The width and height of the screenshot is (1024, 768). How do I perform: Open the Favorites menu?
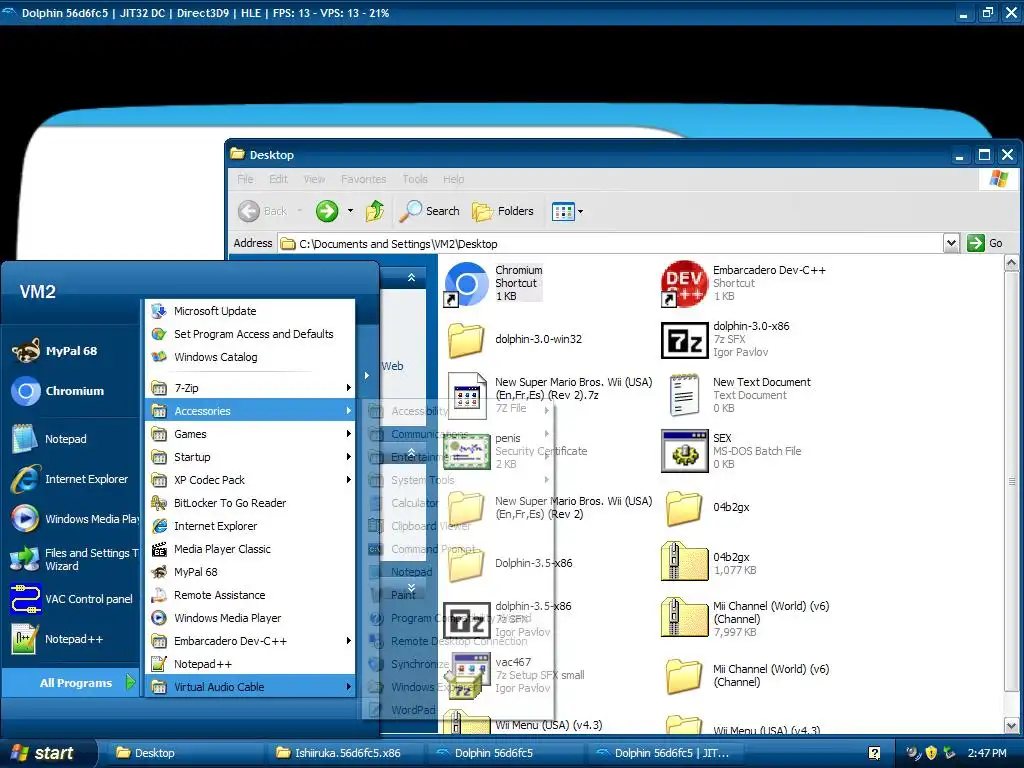click(363, 179)
